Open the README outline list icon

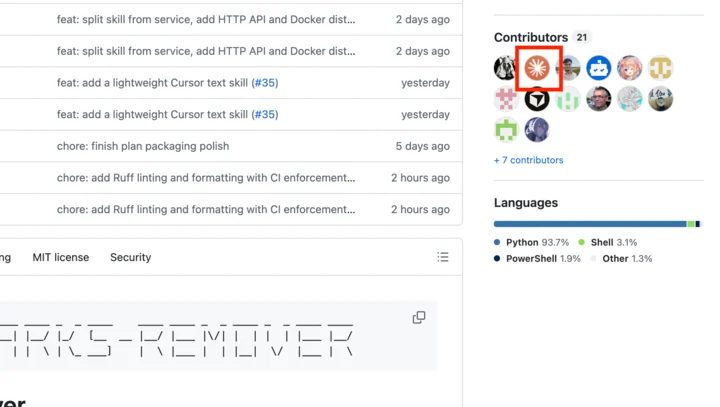(443, 257)
